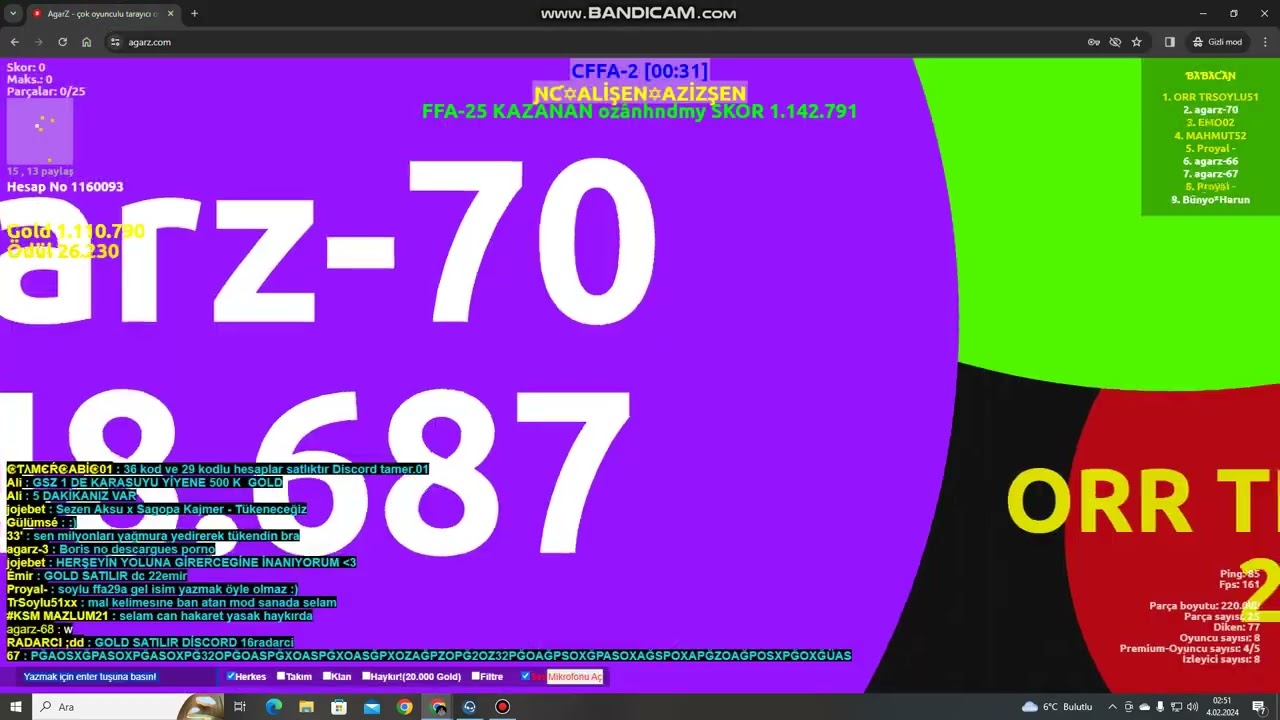Open the first Chrome icon in taskbar
The image size is (1280, 720).
404,707
